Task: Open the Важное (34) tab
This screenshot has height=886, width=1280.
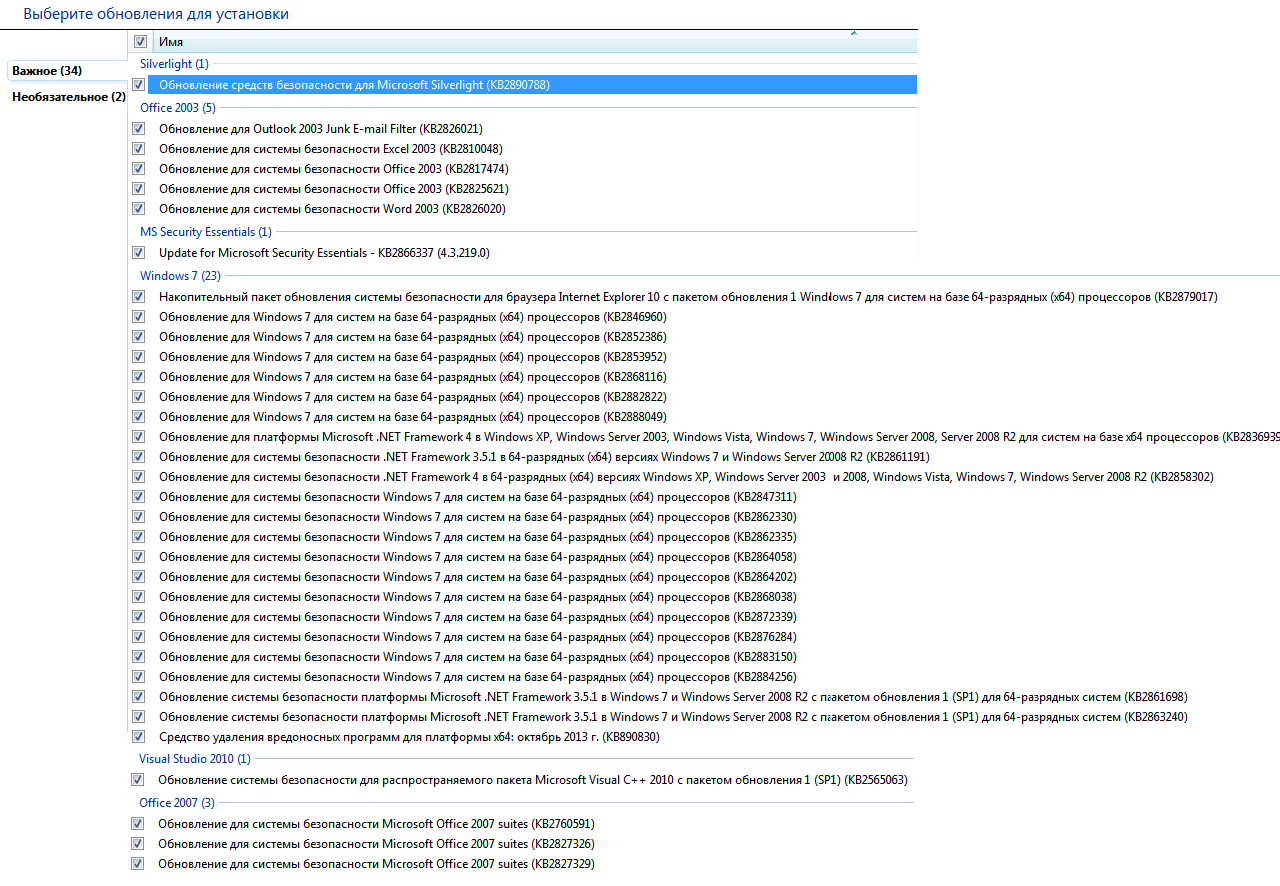Action: point(47,71)
